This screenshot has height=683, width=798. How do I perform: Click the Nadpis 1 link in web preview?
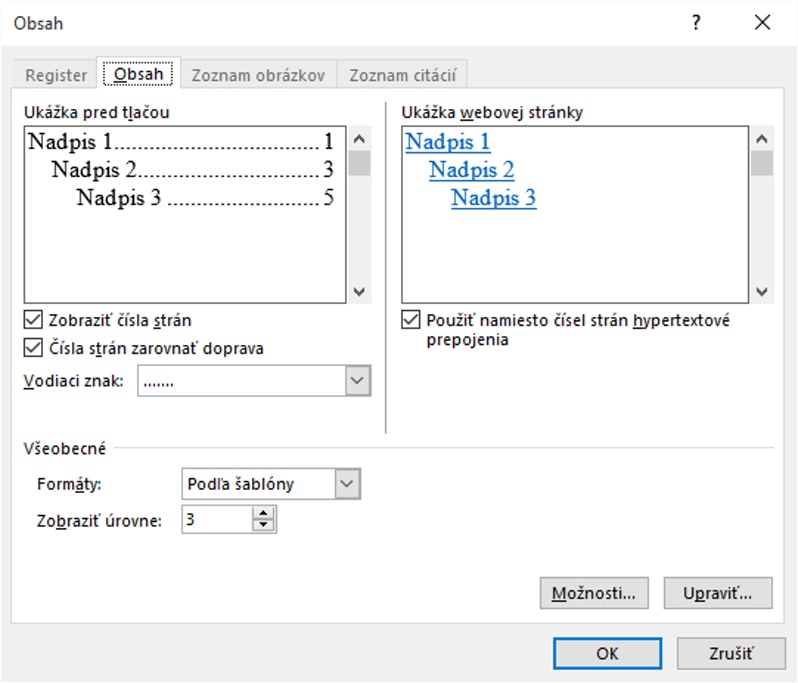[447, 142]
